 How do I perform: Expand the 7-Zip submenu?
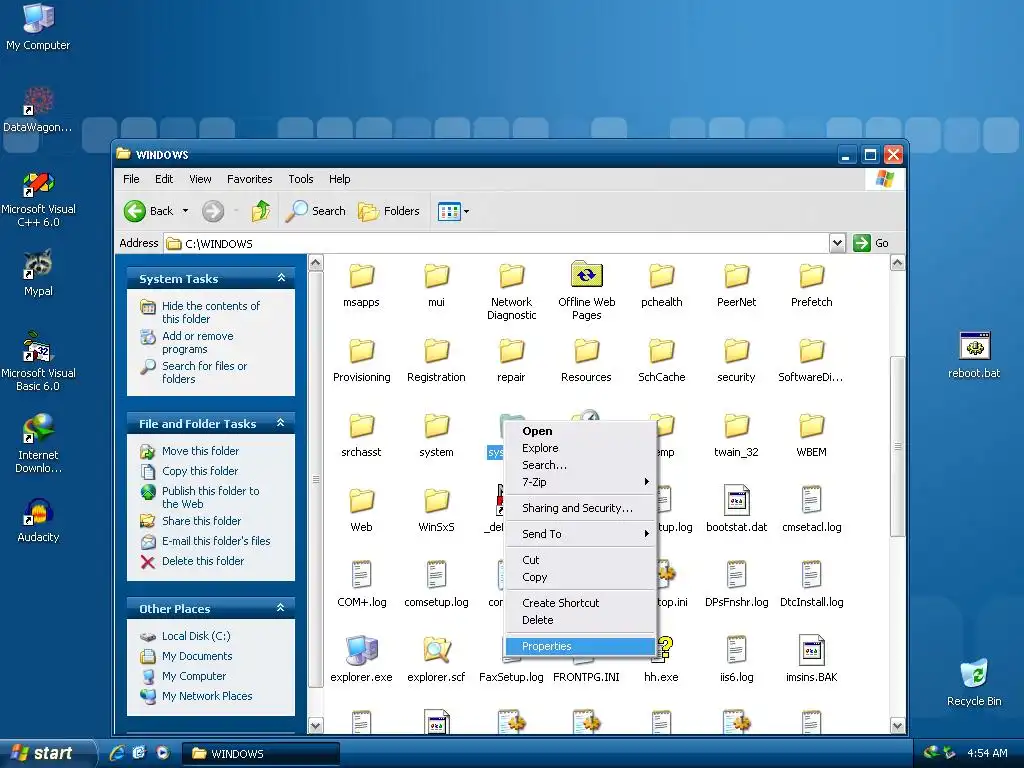[580, 482]
